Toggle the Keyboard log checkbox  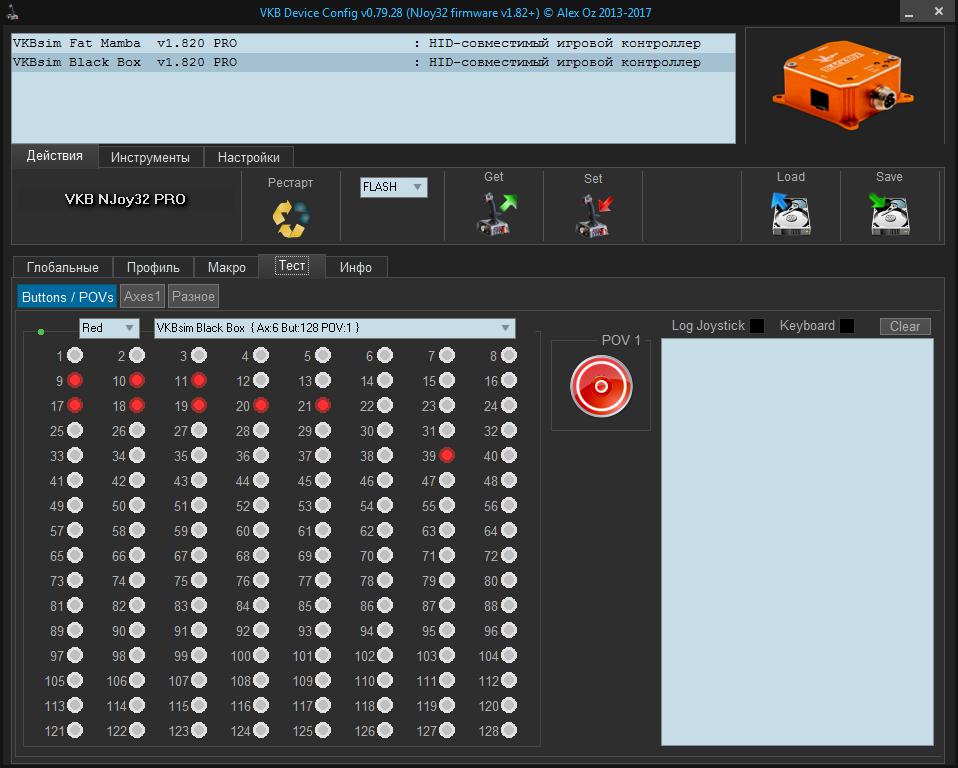point(847,326)
